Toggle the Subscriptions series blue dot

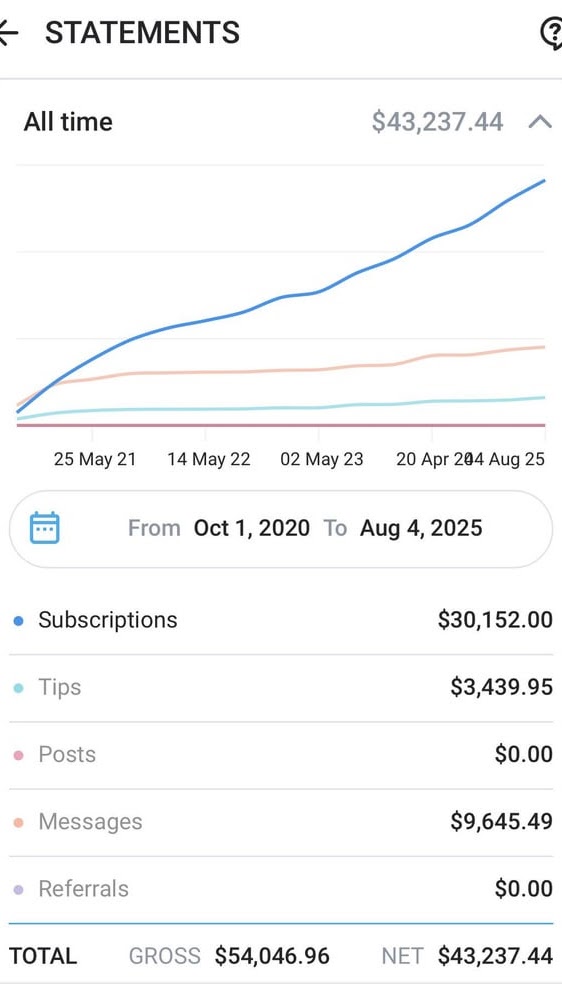18,621
